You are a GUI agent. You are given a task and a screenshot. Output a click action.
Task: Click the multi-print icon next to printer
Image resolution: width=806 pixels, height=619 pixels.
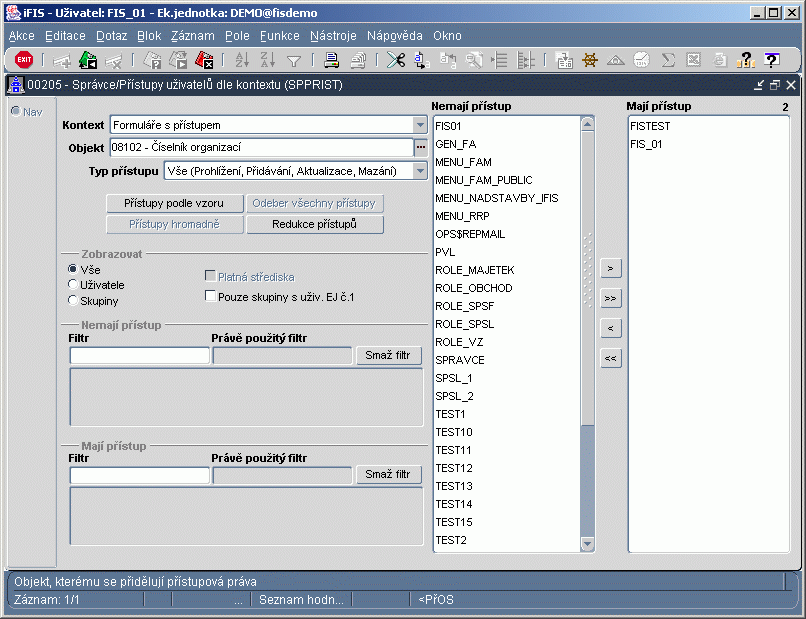tap(358, 61)
